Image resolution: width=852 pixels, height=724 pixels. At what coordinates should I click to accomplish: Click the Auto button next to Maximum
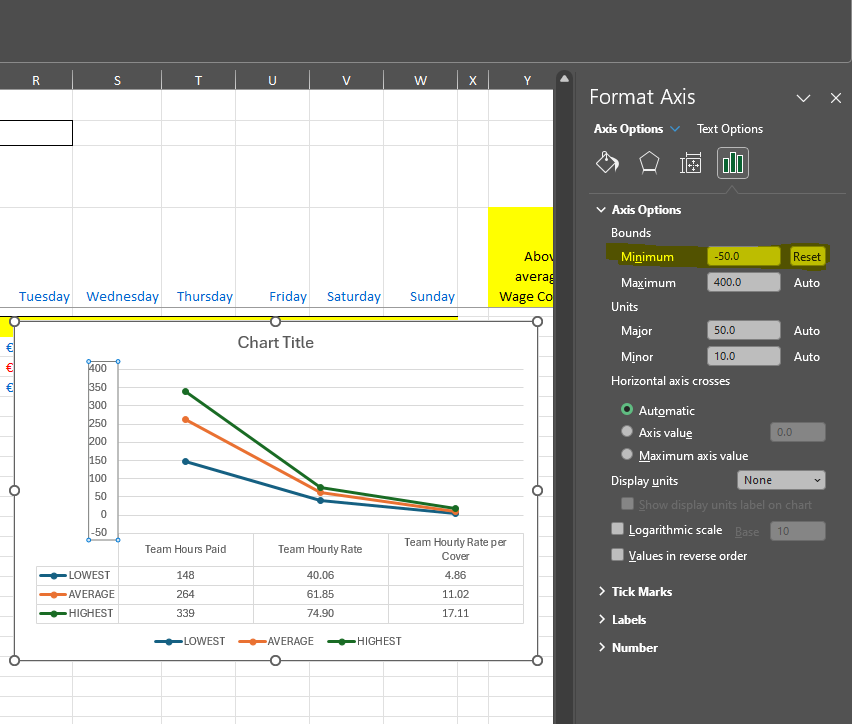(x=806, y=282)
